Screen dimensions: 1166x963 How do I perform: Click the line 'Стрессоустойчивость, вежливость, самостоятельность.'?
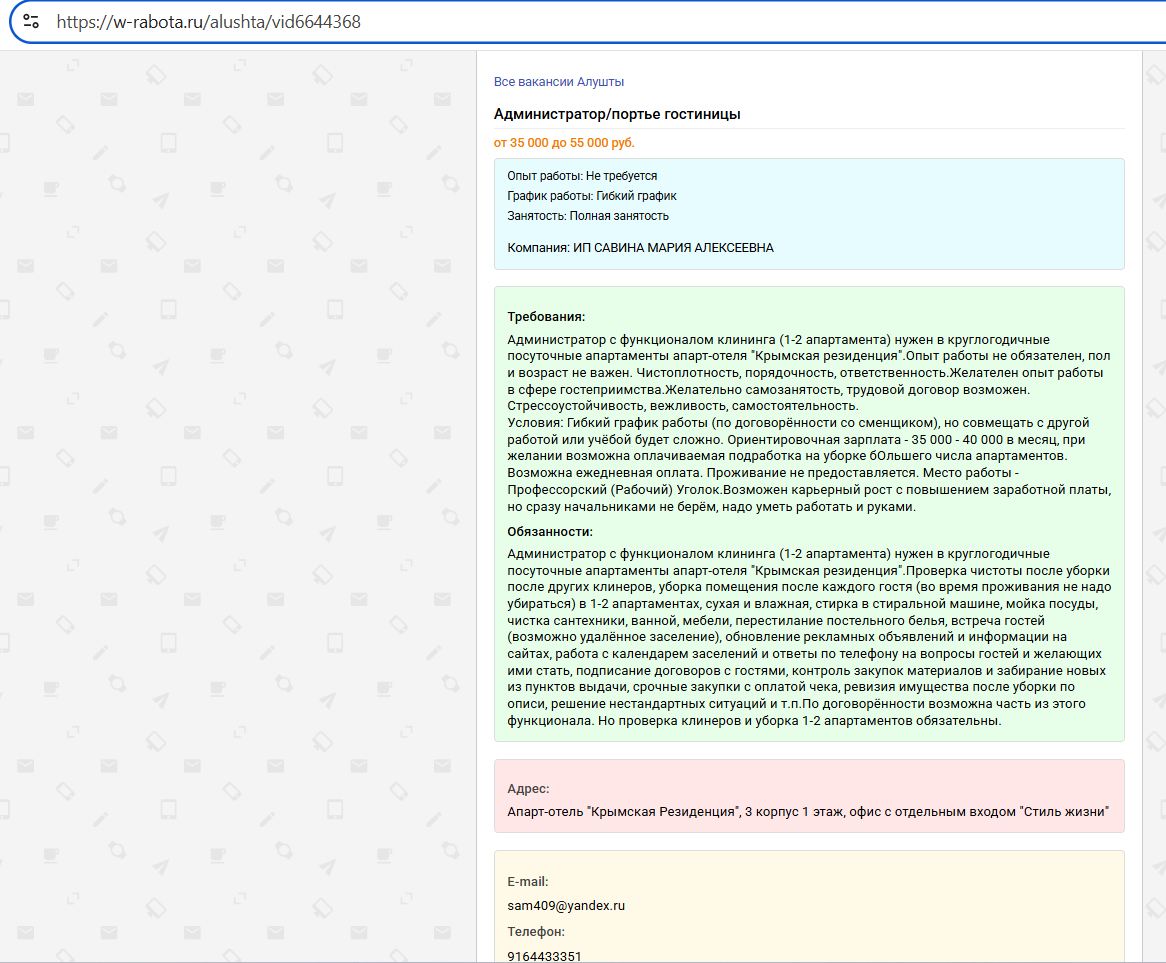coord(683,406)
